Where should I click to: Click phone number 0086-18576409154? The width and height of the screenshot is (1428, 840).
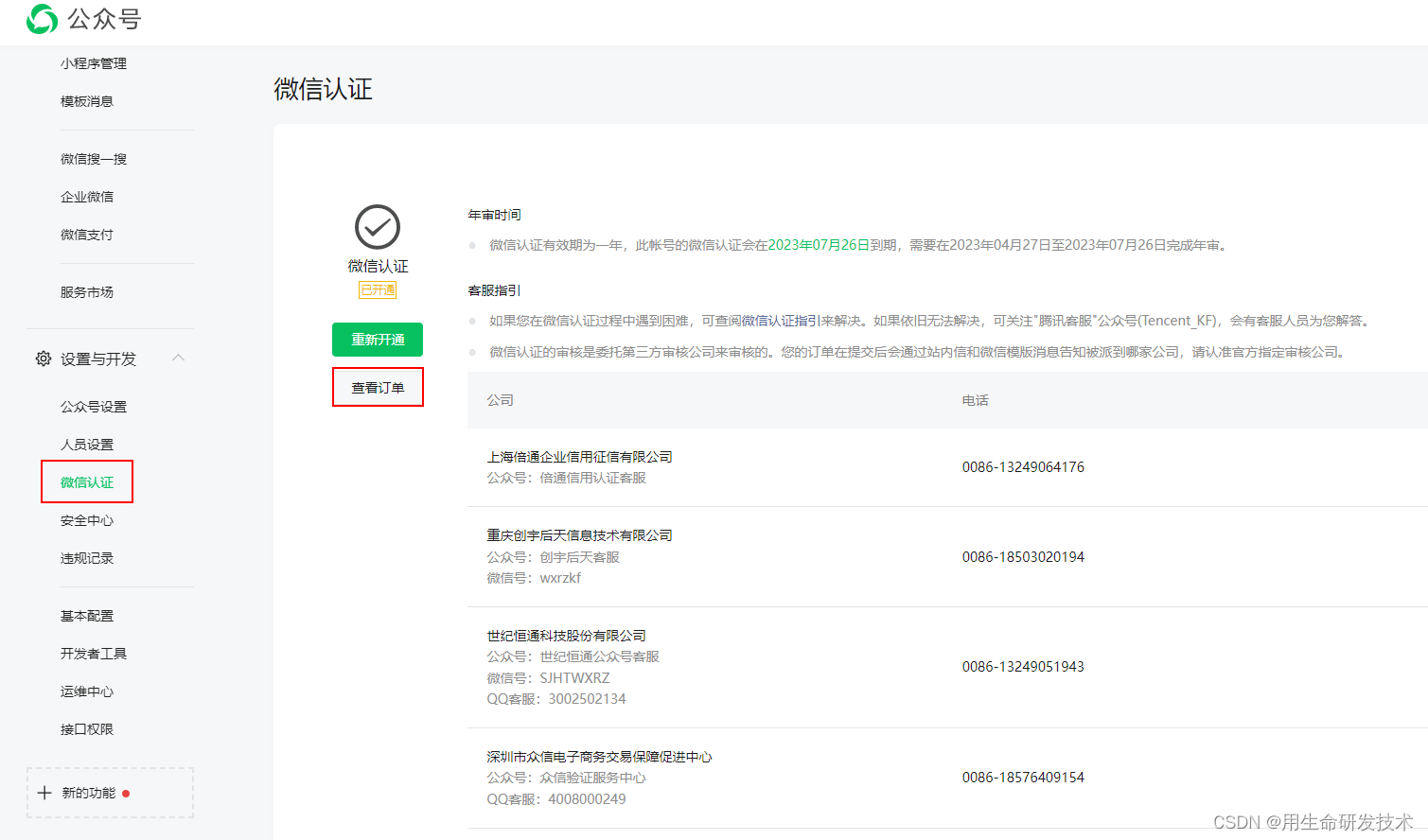click(1023, 778)
